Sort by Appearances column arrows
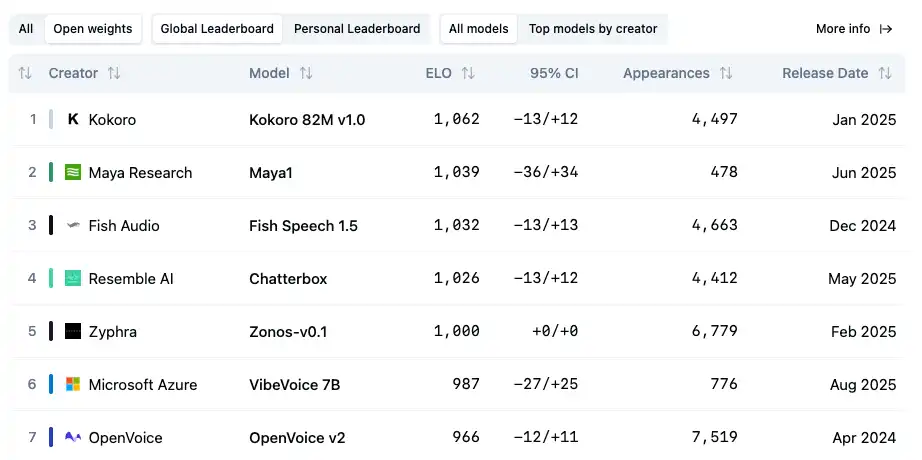Viewport: 922px width, 460px height. tap(726, 73)
